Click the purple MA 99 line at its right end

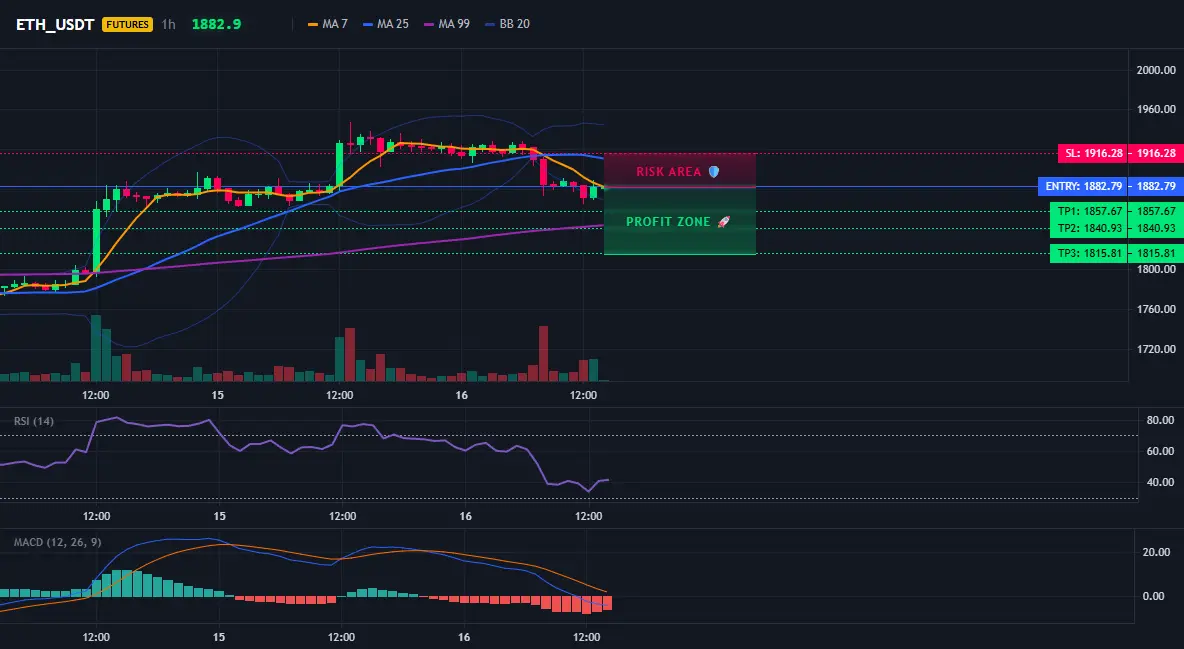(601, 225)
